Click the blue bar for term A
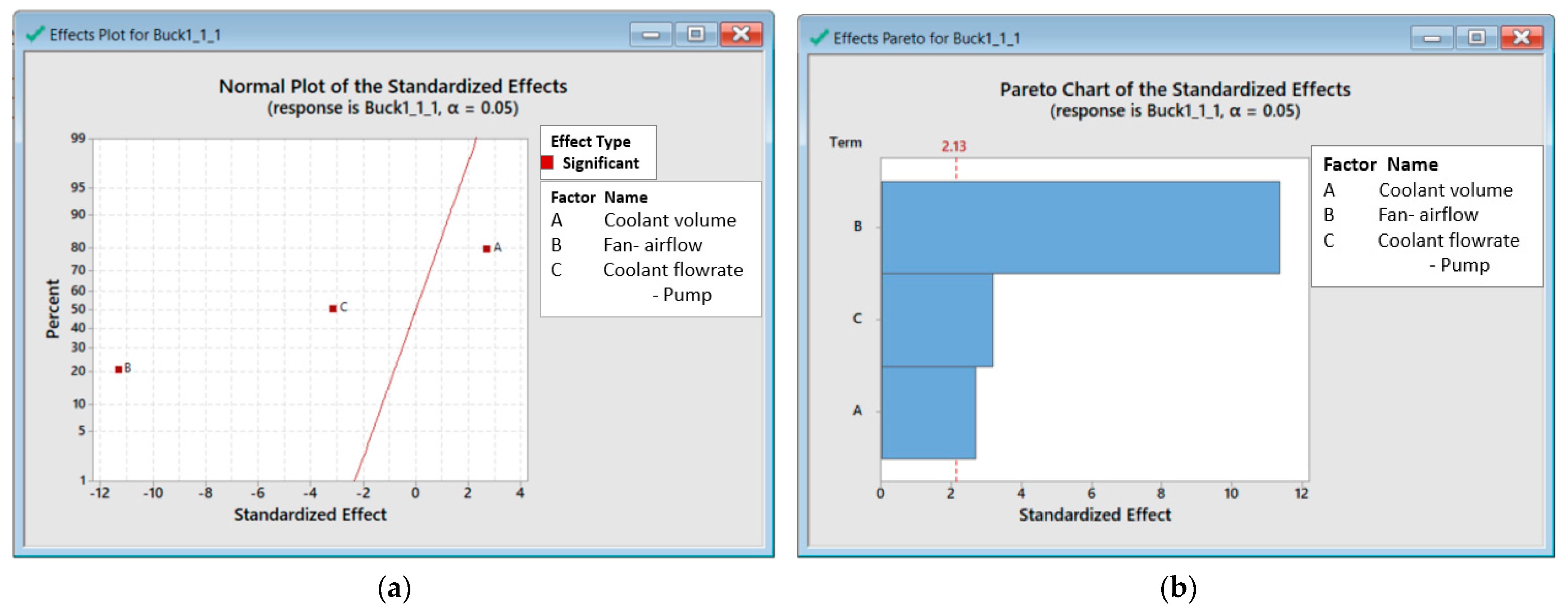Screen dimensions: 1568x610 point(928,412)
